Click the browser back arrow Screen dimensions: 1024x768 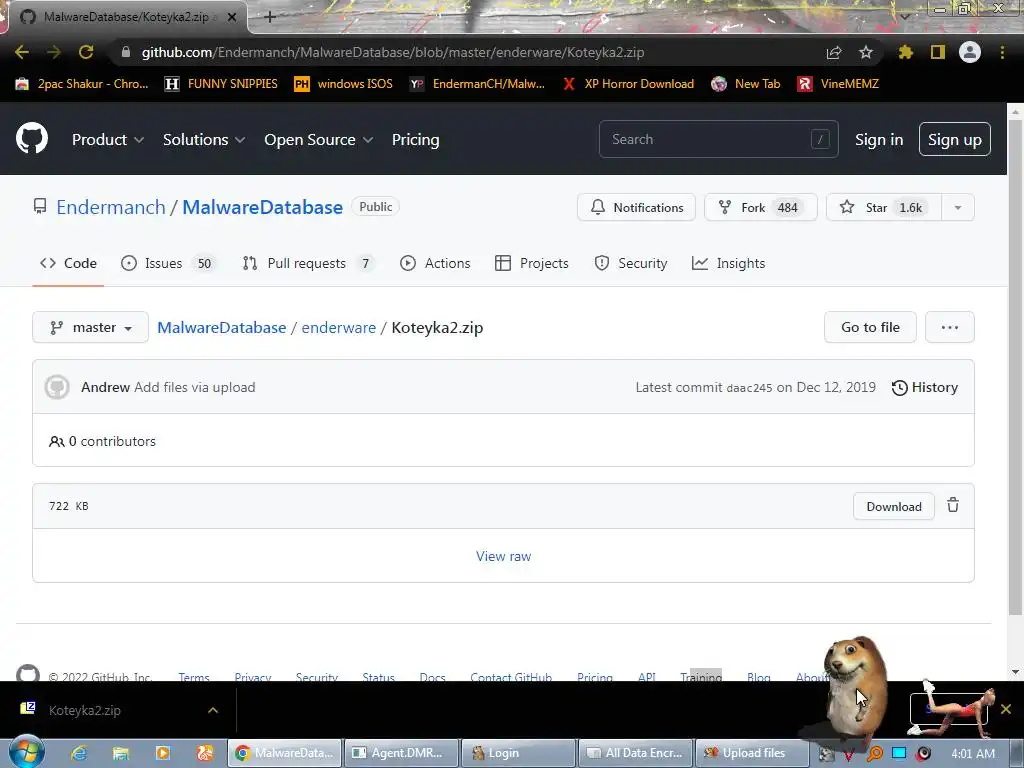[22, 52]
